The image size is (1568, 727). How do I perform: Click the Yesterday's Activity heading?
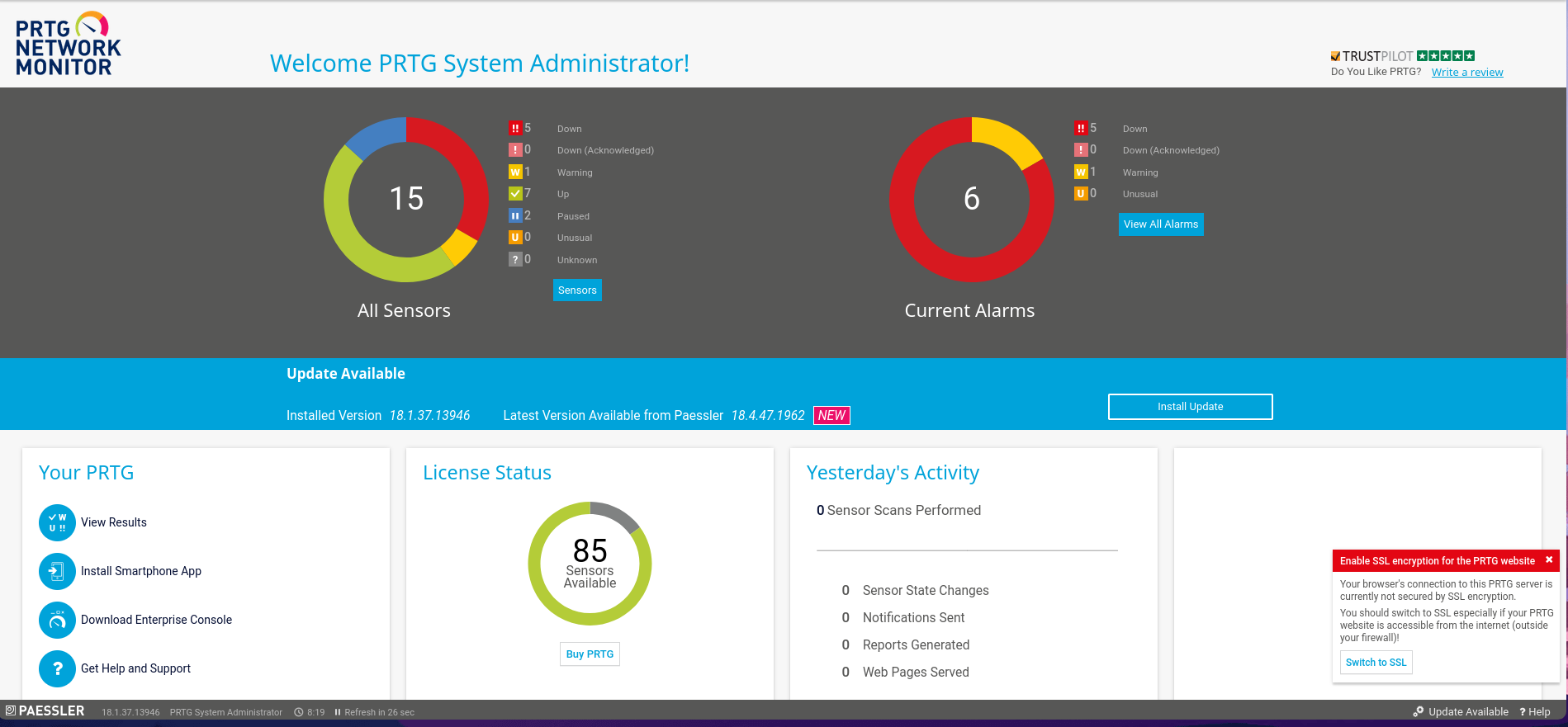pyautogui.click(x=893, y=473)
